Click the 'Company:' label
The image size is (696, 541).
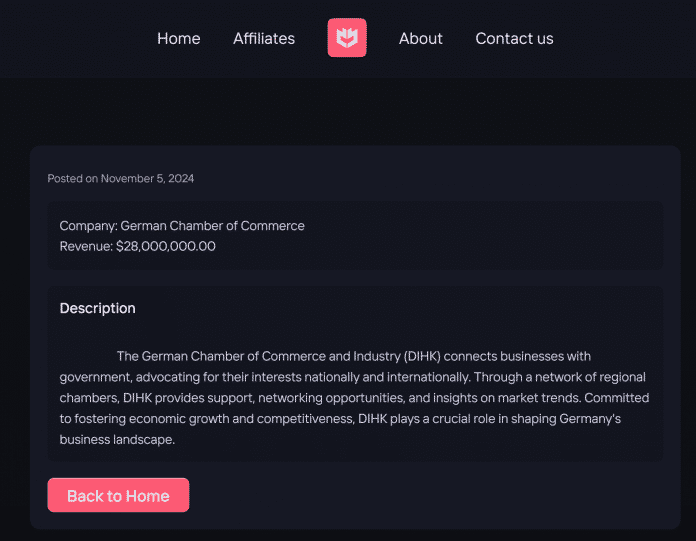tap(88, 226)
